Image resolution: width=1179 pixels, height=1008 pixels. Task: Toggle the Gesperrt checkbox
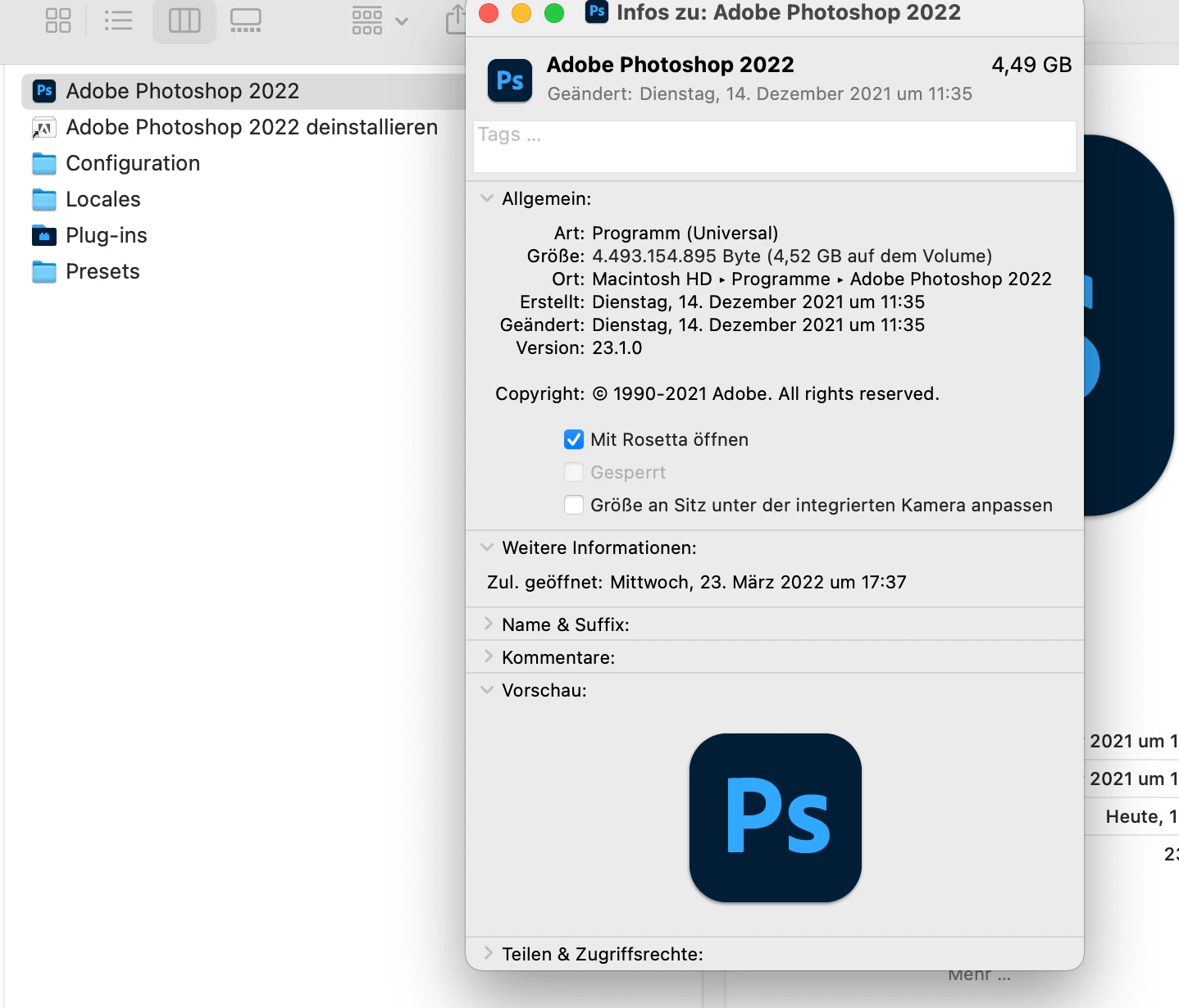[574, 473]
